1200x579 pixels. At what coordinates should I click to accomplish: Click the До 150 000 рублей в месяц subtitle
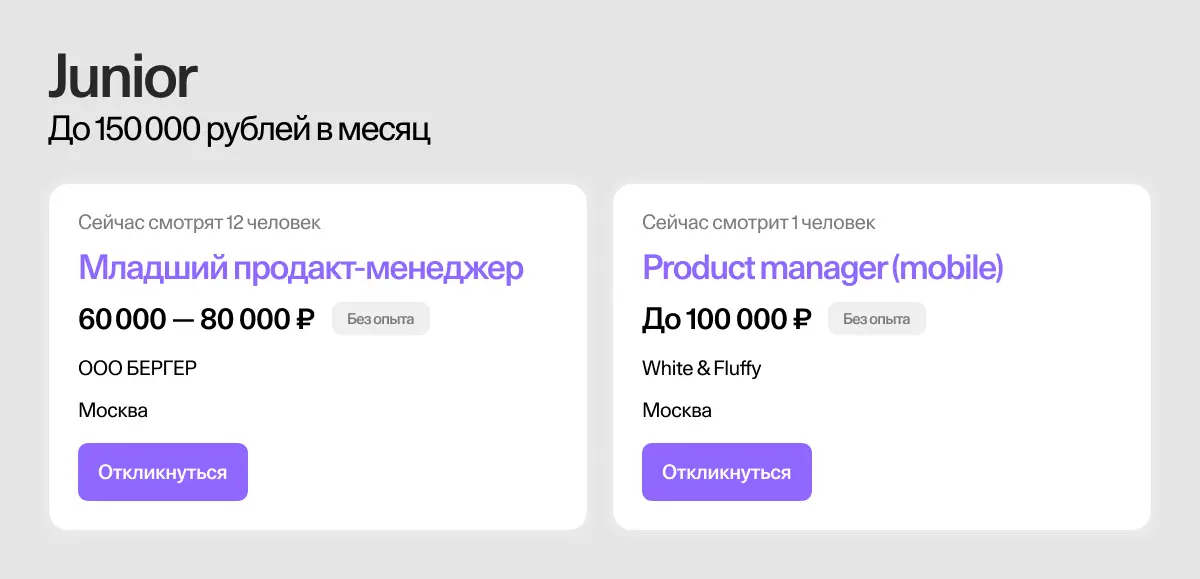(240, 128)
